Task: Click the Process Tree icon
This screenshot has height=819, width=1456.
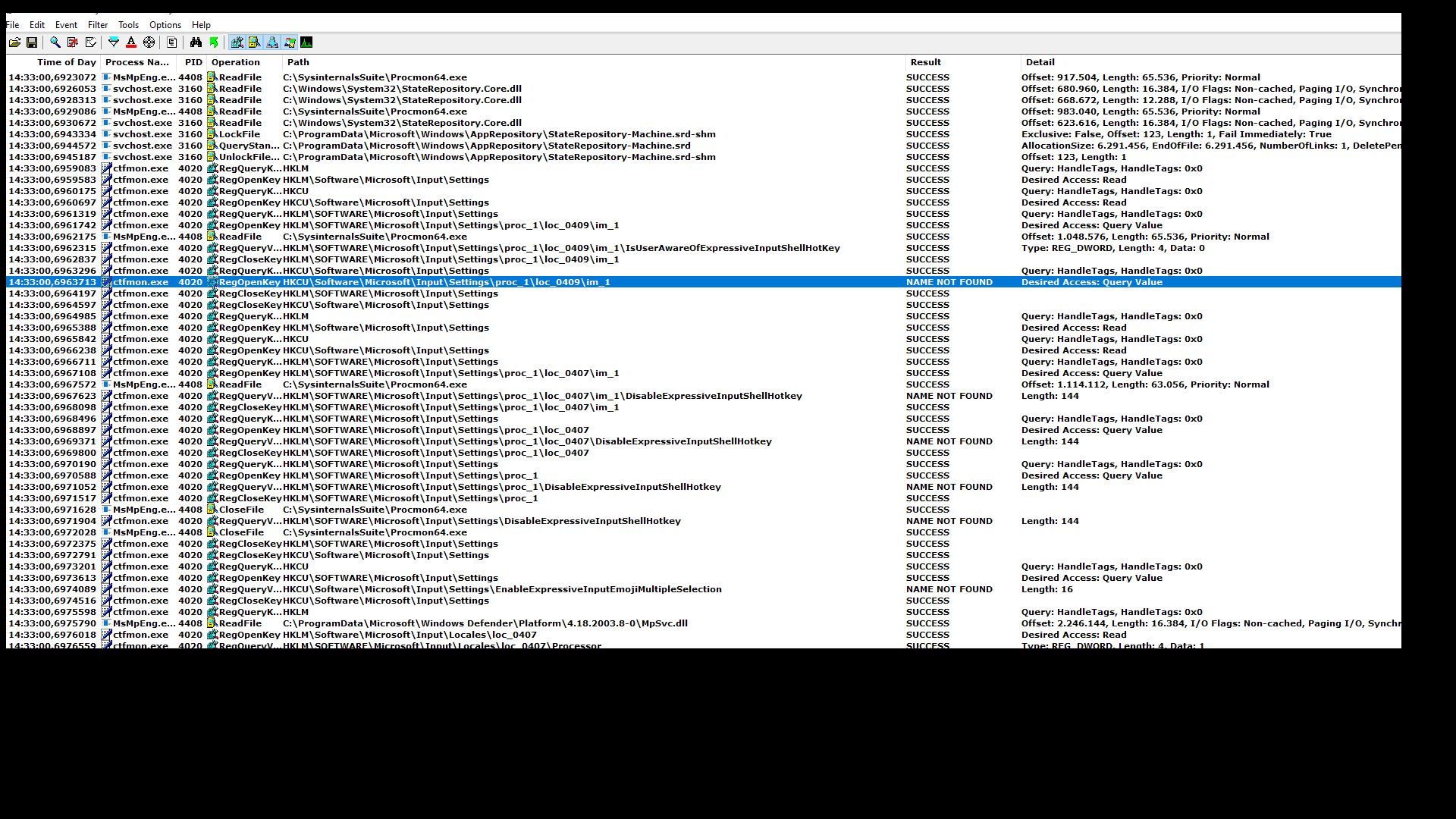Action: click(172, 42)
